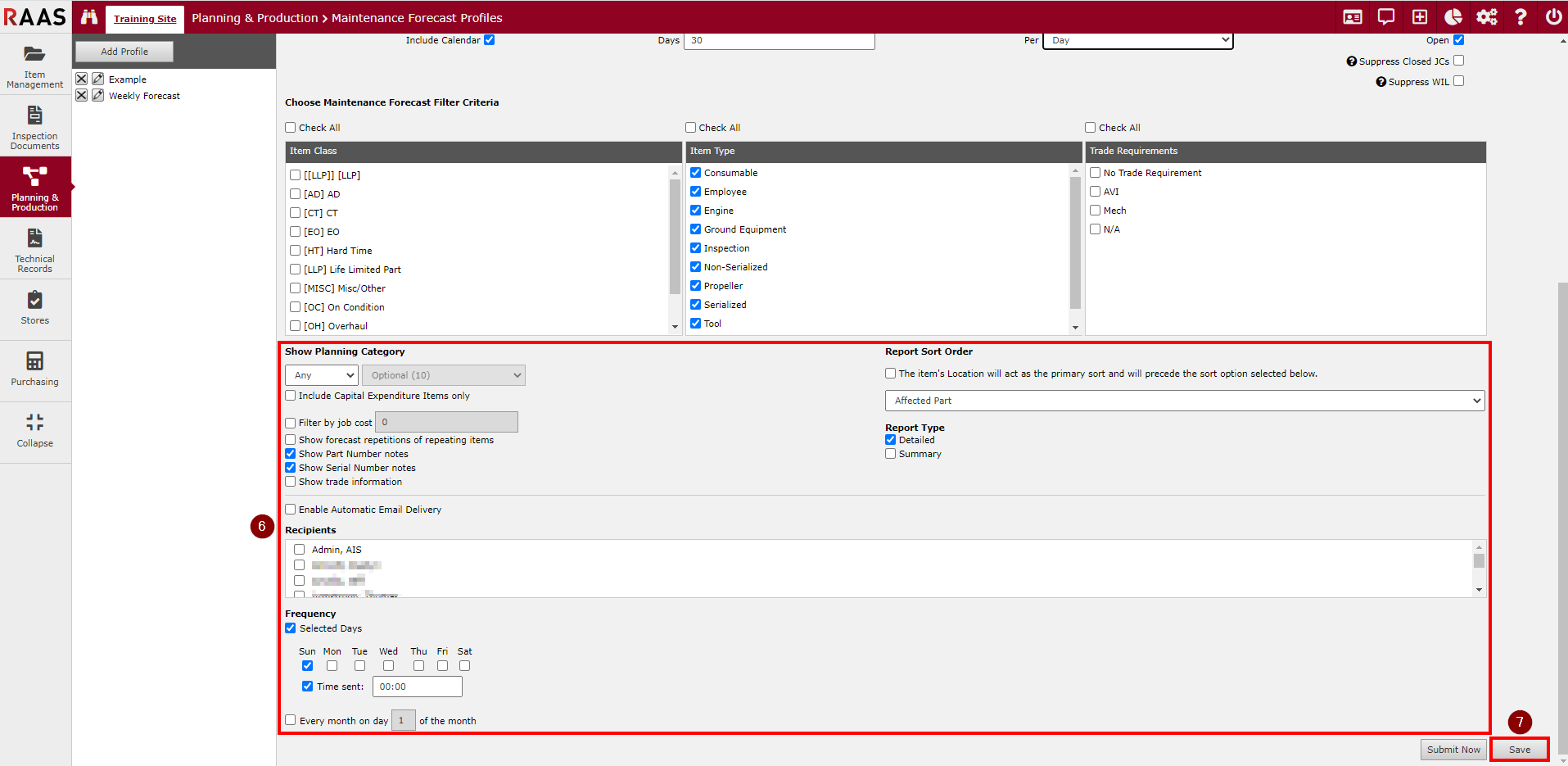
Task: Click the power logout icon
Action: click(x=1553, y=17)
